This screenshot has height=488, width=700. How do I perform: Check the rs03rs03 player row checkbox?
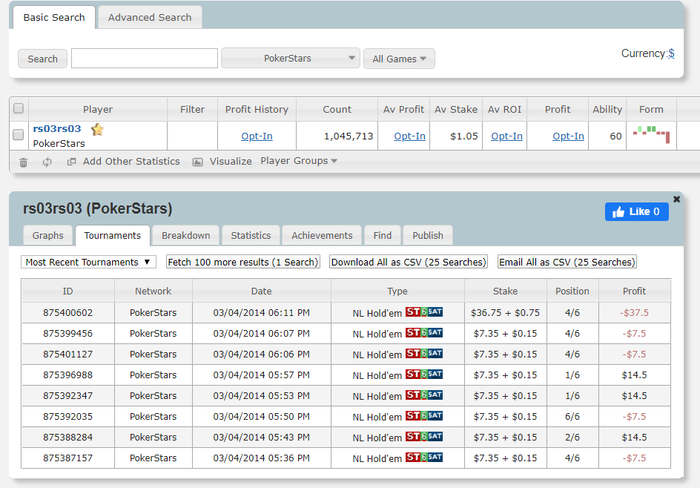coord(18,134)
